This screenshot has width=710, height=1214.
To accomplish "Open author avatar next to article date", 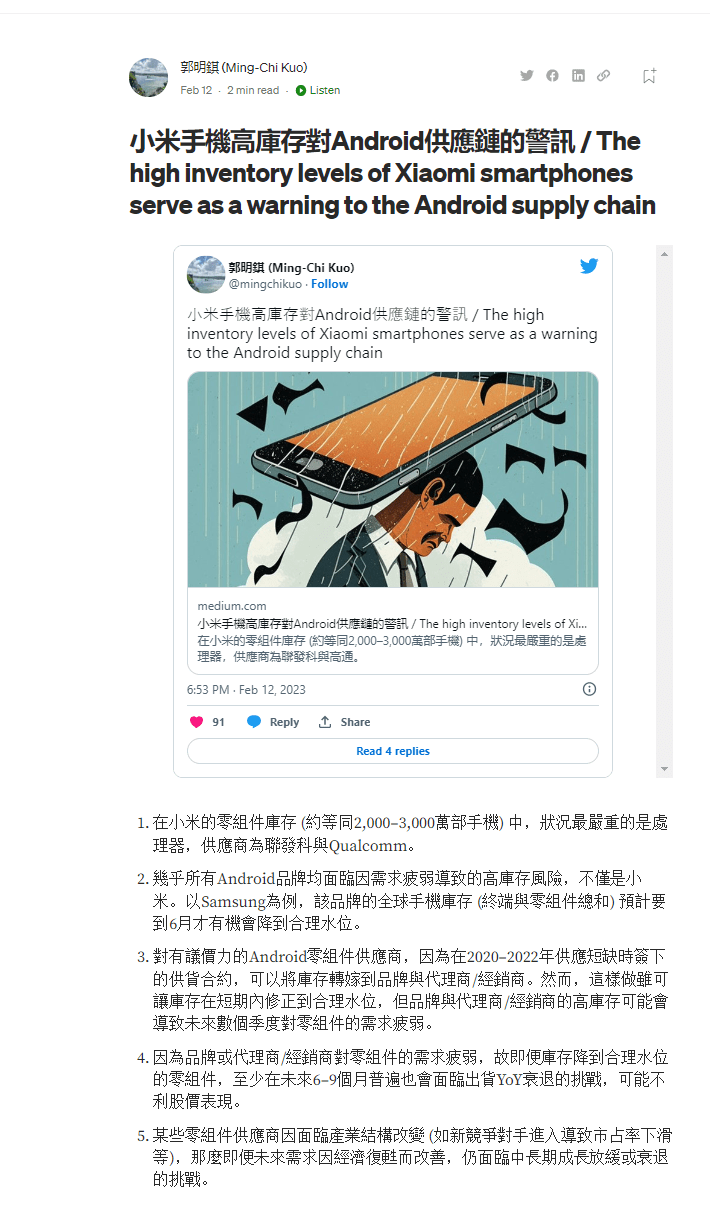I will [148, 77].
